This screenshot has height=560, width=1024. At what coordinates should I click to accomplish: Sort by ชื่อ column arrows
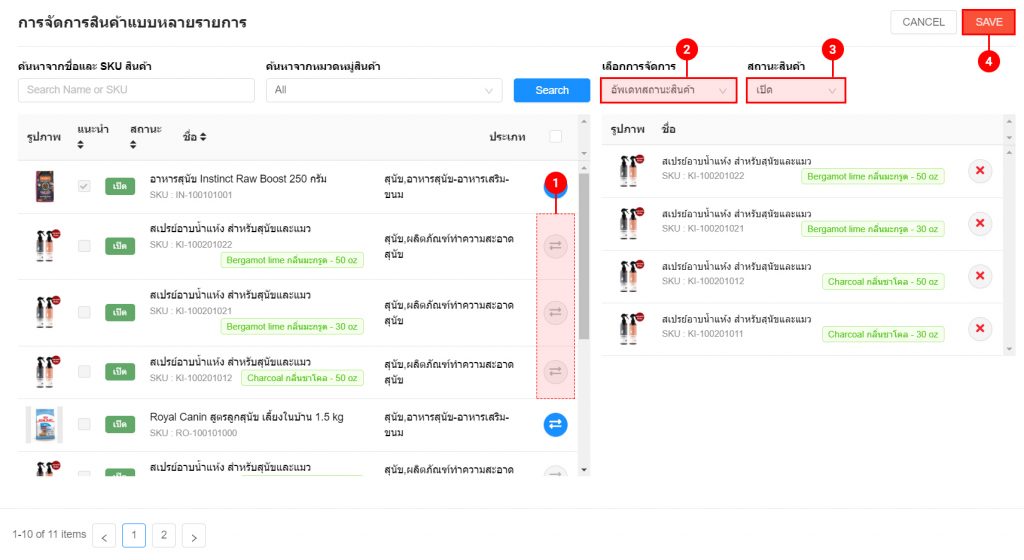[203, 136]
